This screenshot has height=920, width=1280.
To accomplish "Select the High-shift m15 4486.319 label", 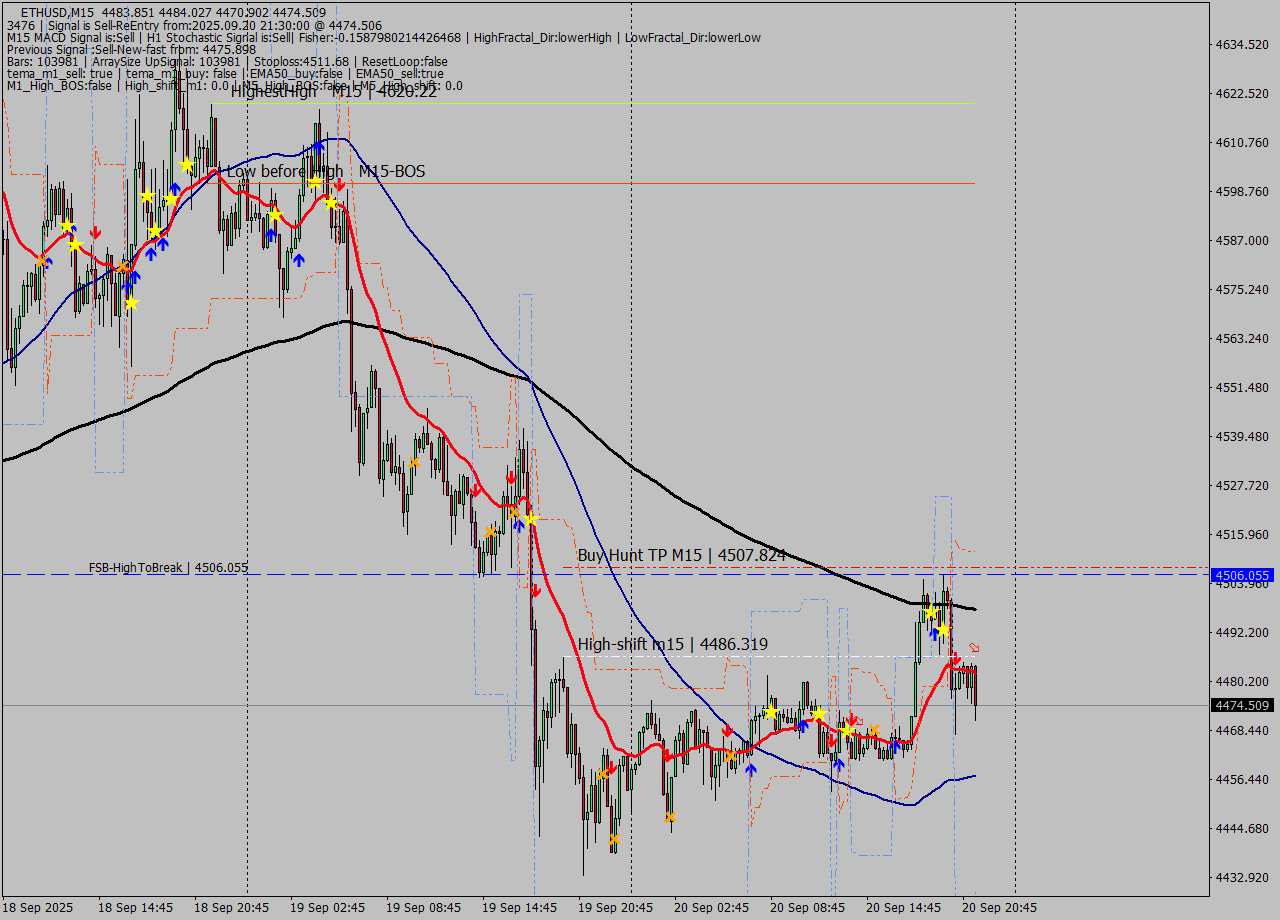I will 672,645.
